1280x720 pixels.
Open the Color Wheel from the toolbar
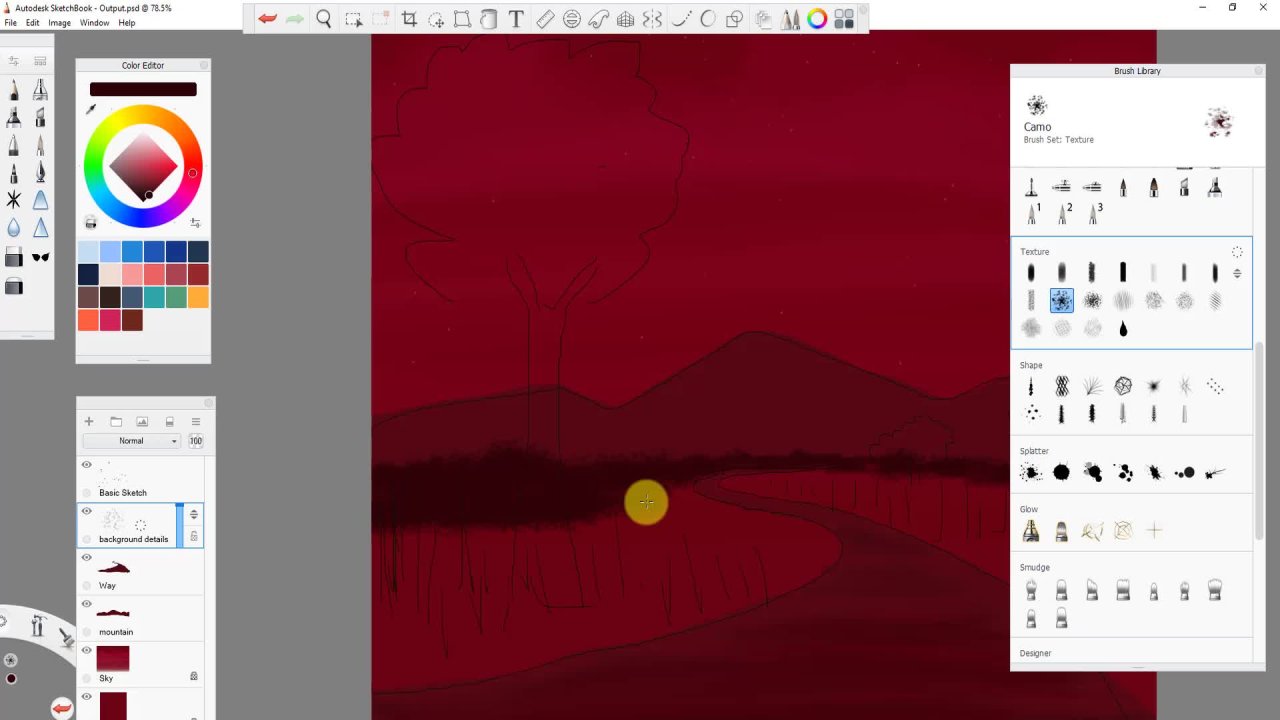817,18
